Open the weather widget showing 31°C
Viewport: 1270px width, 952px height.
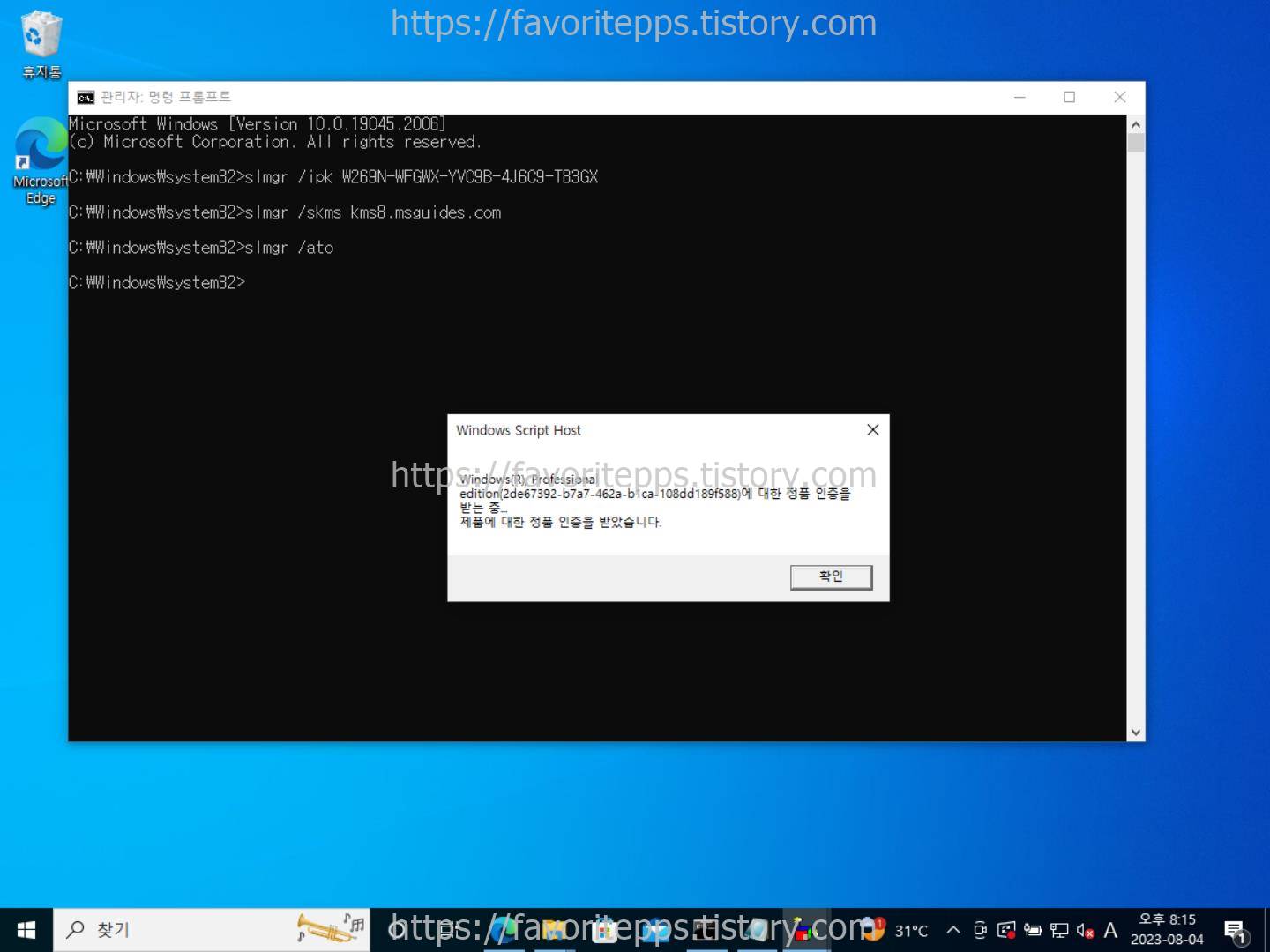tap(894, 930)
